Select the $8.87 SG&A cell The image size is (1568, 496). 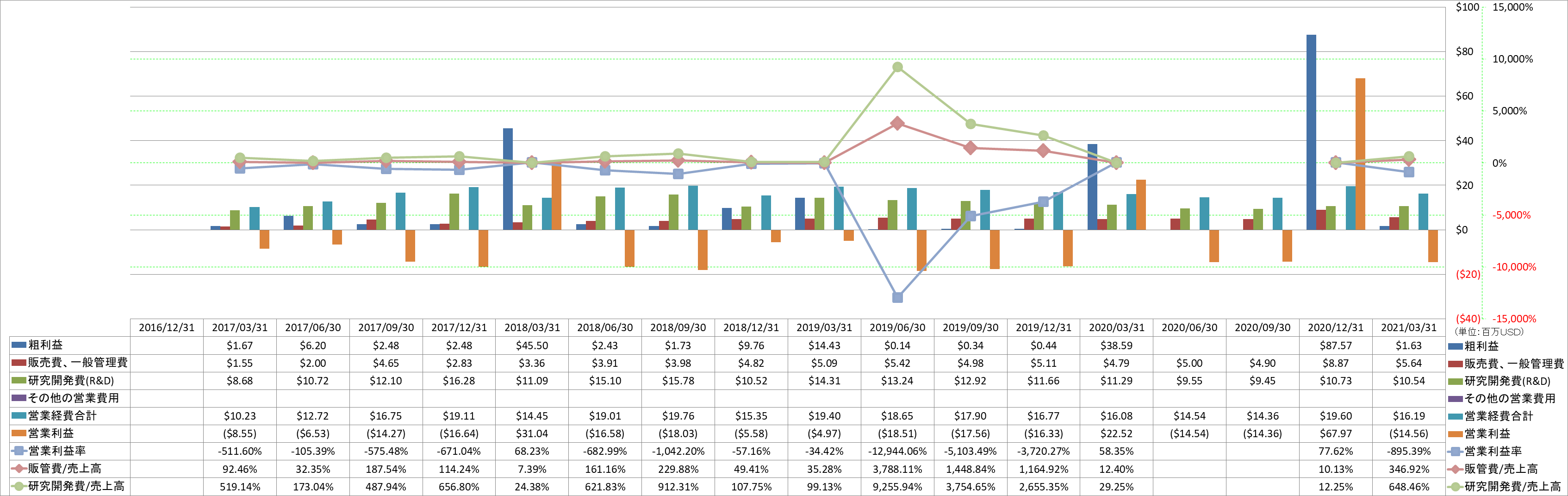tap(1336, 363)
